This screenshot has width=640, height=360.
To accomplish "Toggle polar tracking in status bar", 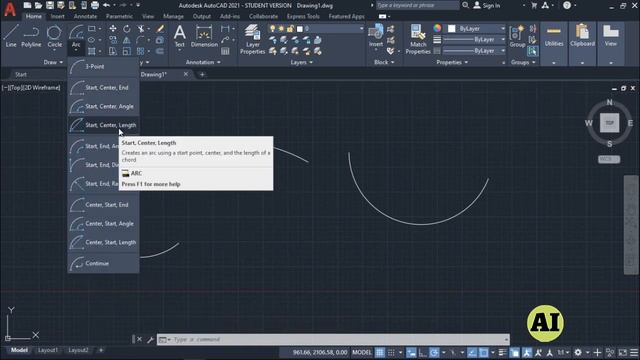I will coord(434,352).
